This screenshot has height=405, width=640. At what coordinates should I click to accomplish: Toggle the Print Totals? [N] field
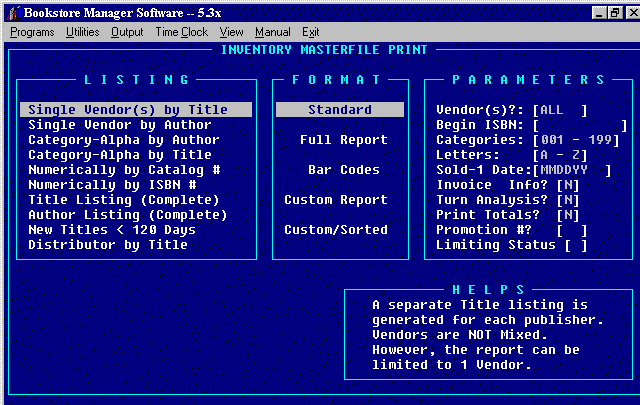(x=568, y=215)
